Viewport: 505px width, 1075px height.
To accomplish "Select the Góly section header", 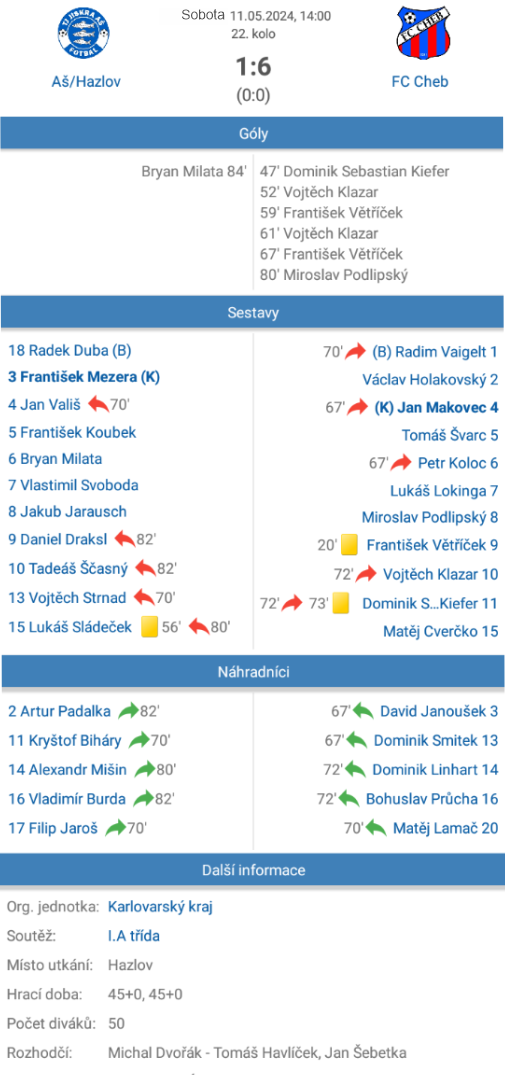I will click(x=253, y=133).
